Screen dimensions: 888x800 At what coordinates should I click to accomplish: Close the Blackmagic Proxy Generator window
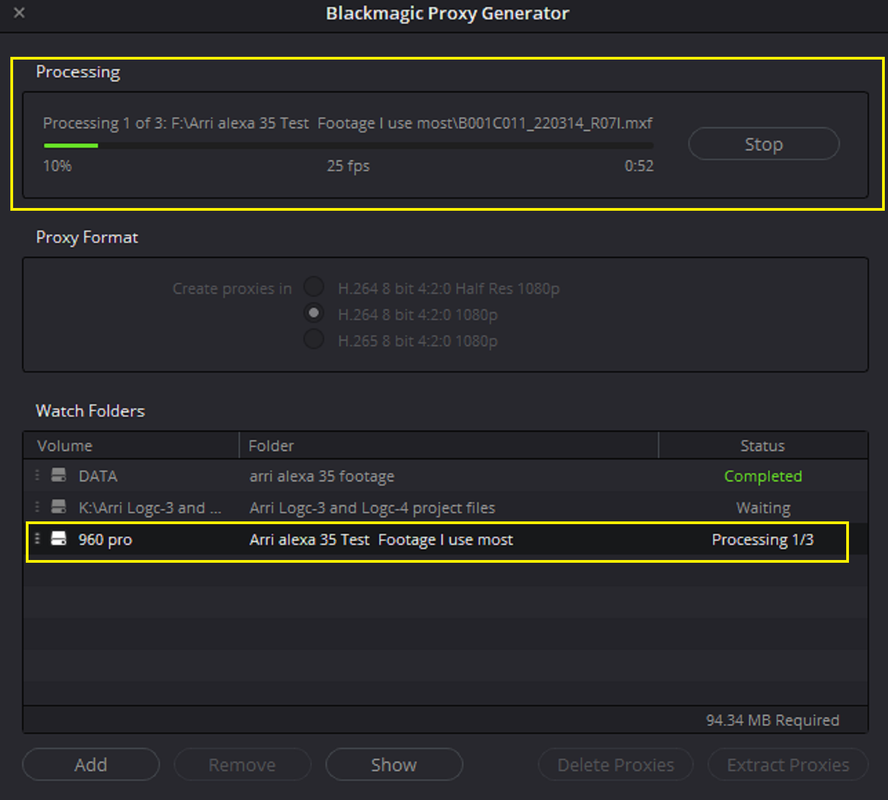pyautogui.click(x=19, y=12)
